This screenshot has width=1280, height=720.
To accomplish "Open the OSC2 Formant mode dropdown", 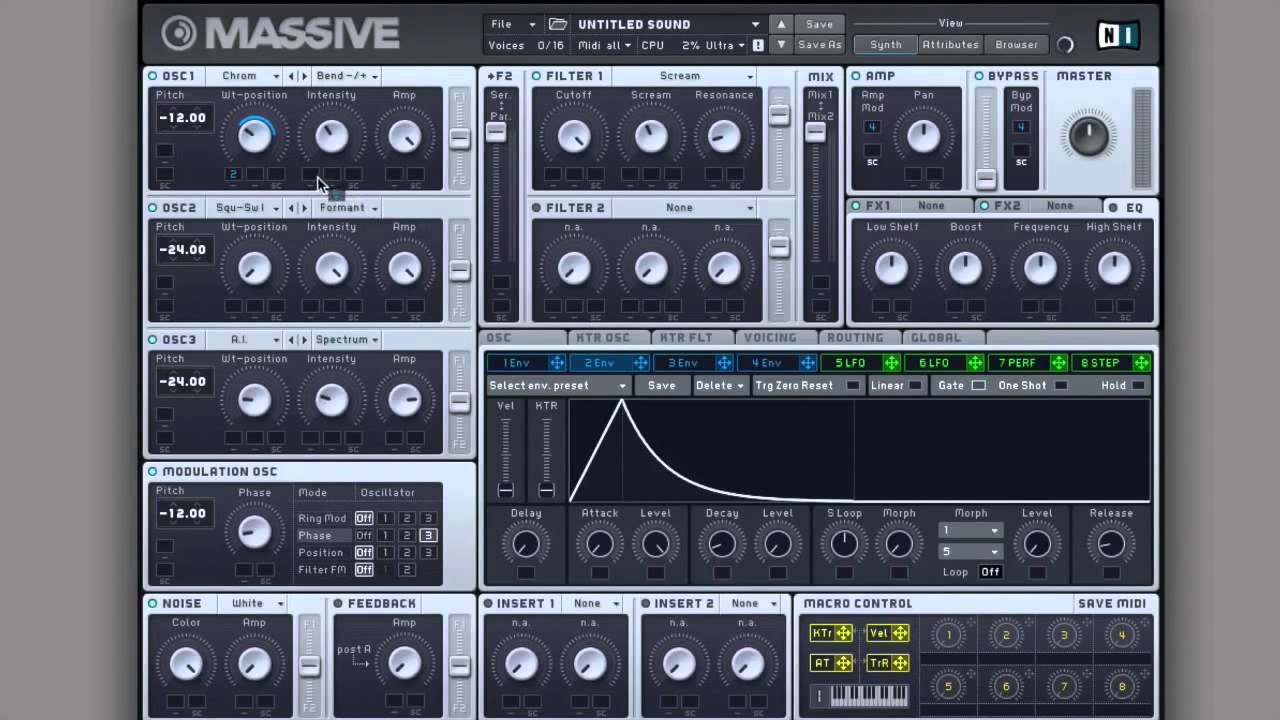I will point(346,208).
